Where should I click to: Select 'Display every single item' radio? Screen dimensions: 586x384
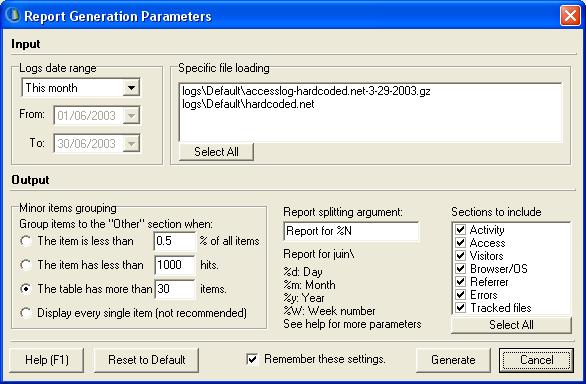click(x=26, y=313)
